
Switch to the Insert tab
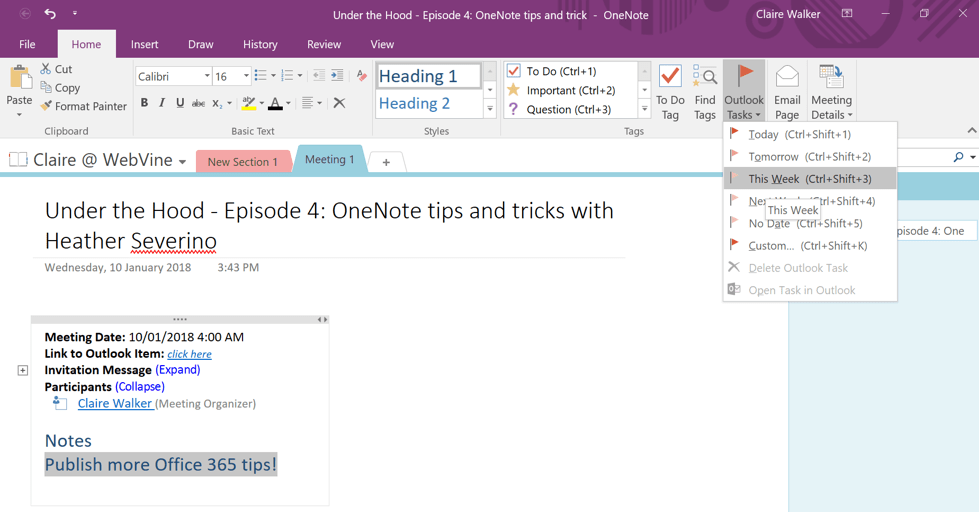(x=144, y=44)
